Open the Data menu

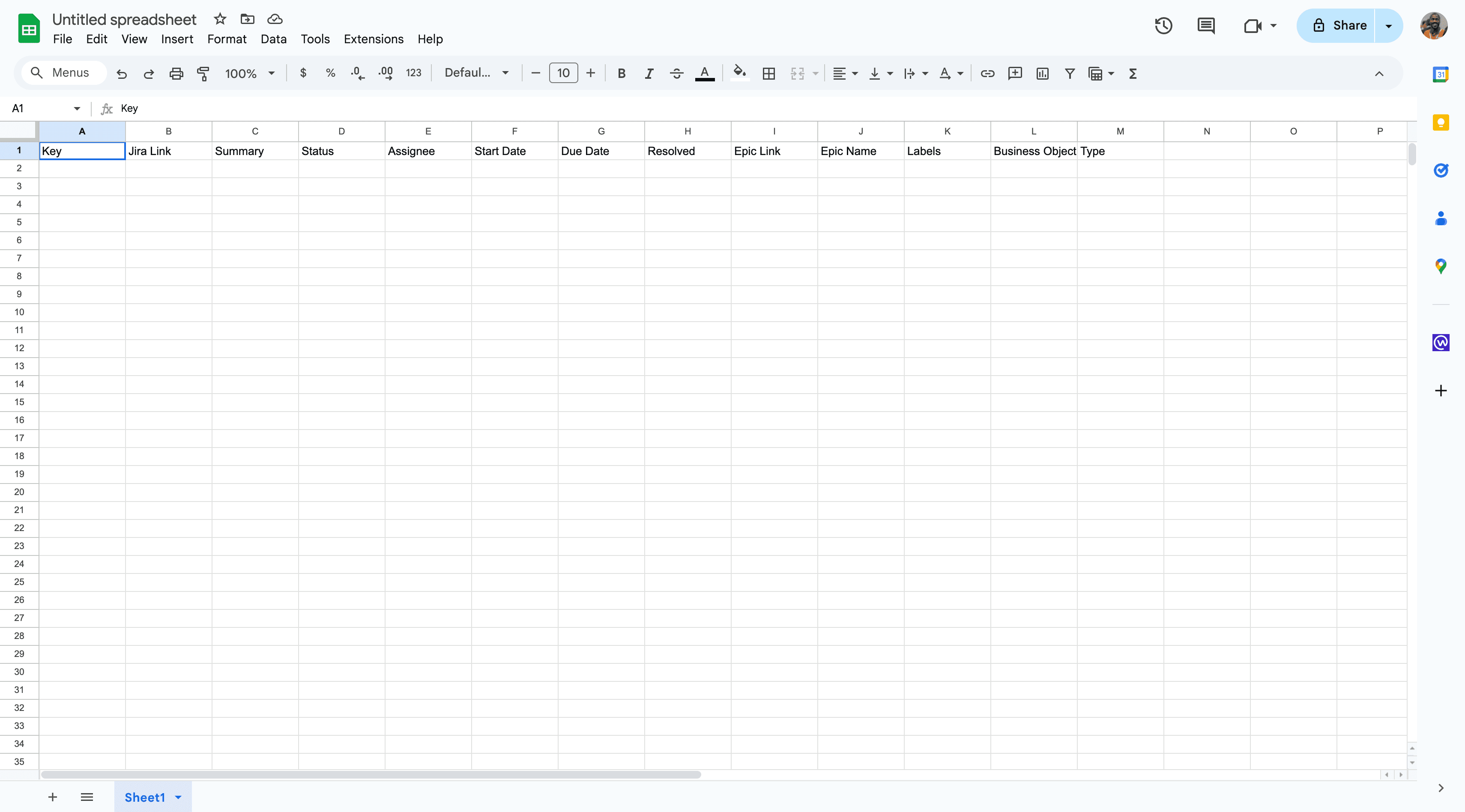click(x=274, y=39)
